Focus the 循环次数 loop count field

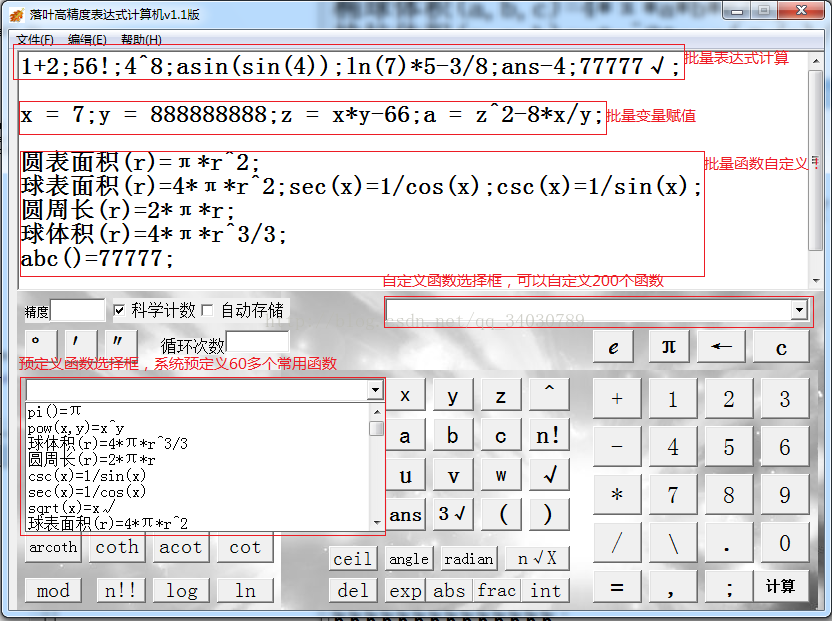pos(257,341)
